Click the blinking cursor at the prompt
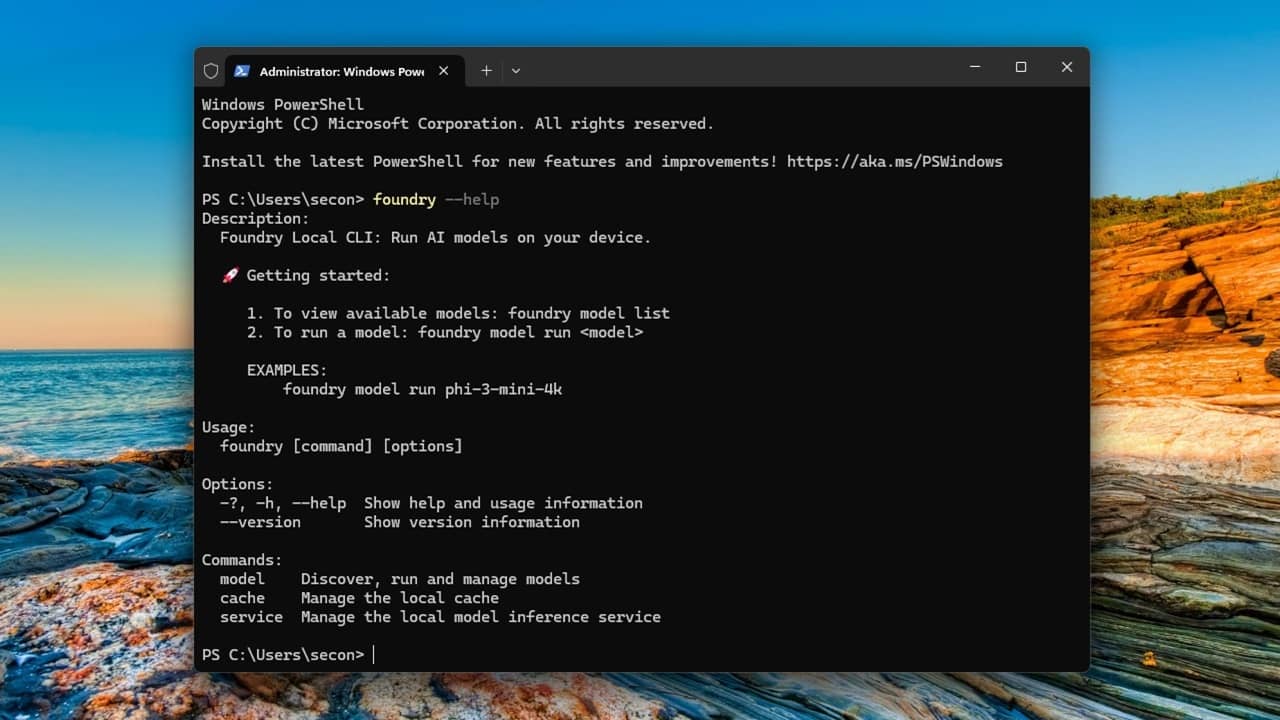1280x720 pixels. tap(374, 654)
